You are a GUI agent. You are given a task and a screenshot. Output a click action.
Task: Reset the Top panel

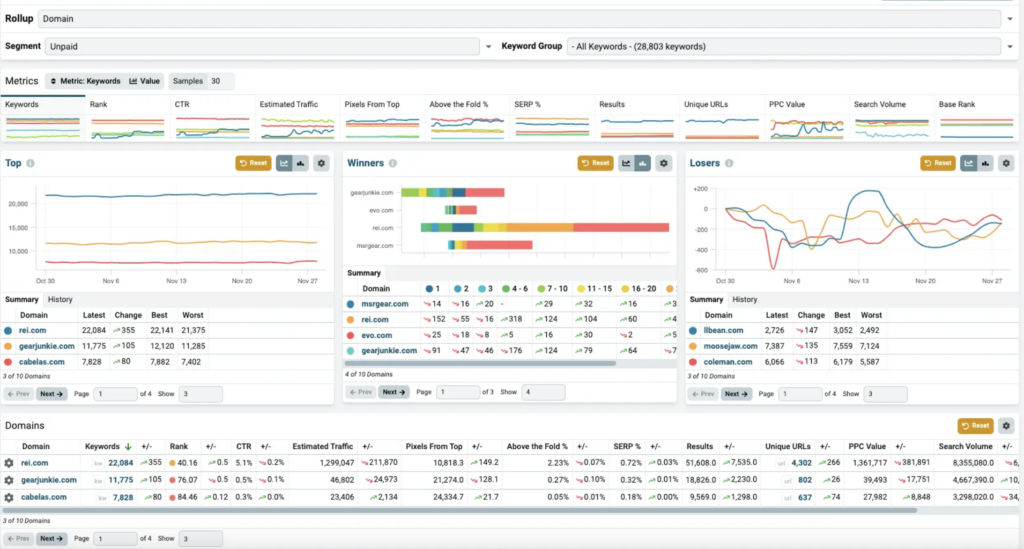click(x=253, y=163)
